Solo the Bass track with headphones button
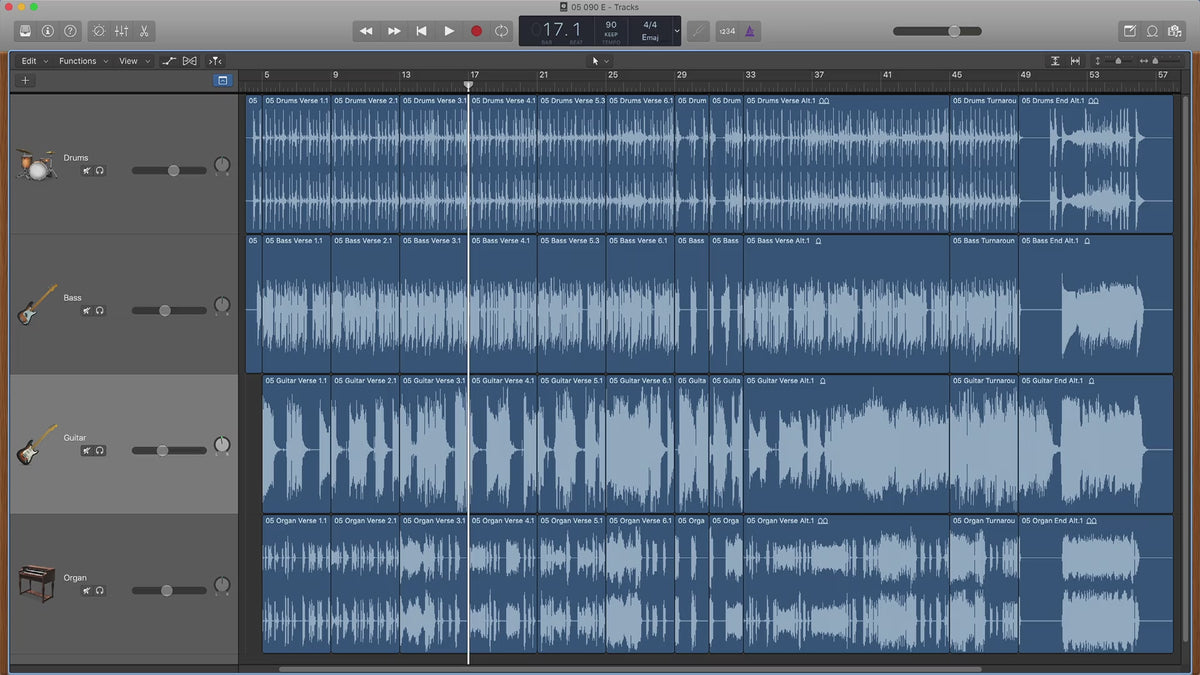 click(x=100, y=311)
